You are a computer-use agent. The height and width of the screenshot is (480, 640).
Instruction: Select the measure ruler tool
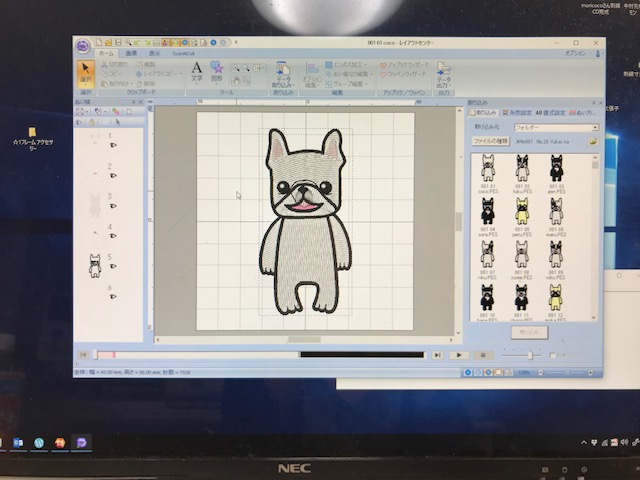(246, 80)
